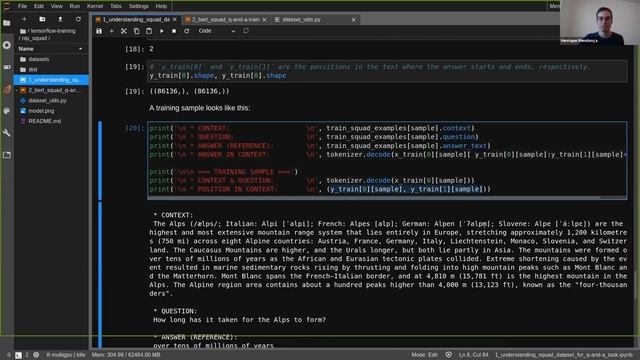The height and width of the screenshot is (360, 640).
Task: Open the Running Terminals and Kernels sidebar icon
Action: [x=7, y=45]
